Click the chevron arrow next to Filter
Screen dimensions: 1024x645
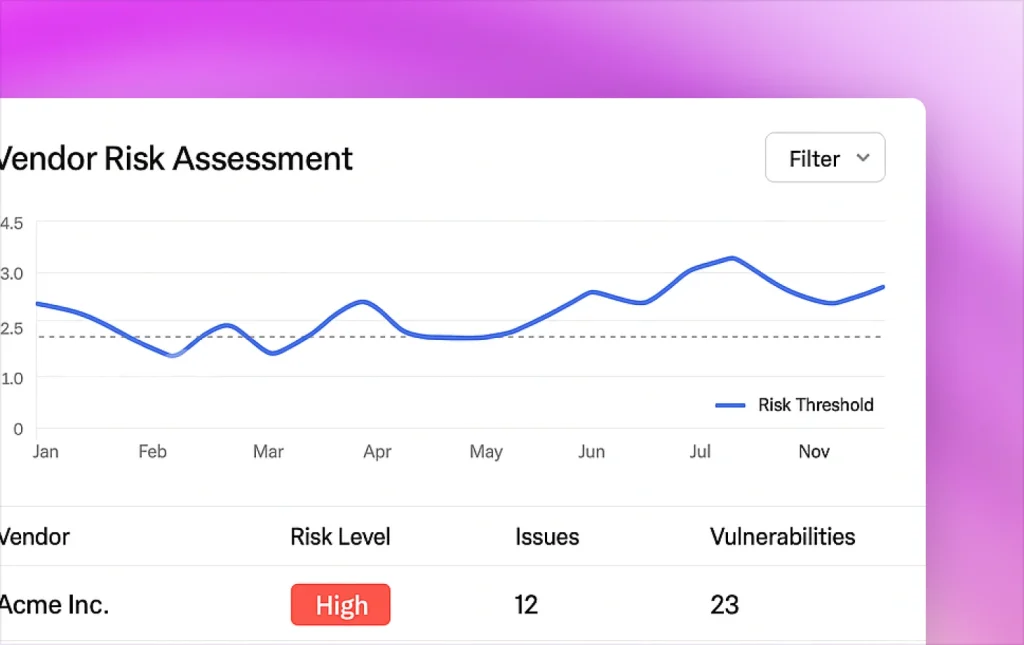864,158
